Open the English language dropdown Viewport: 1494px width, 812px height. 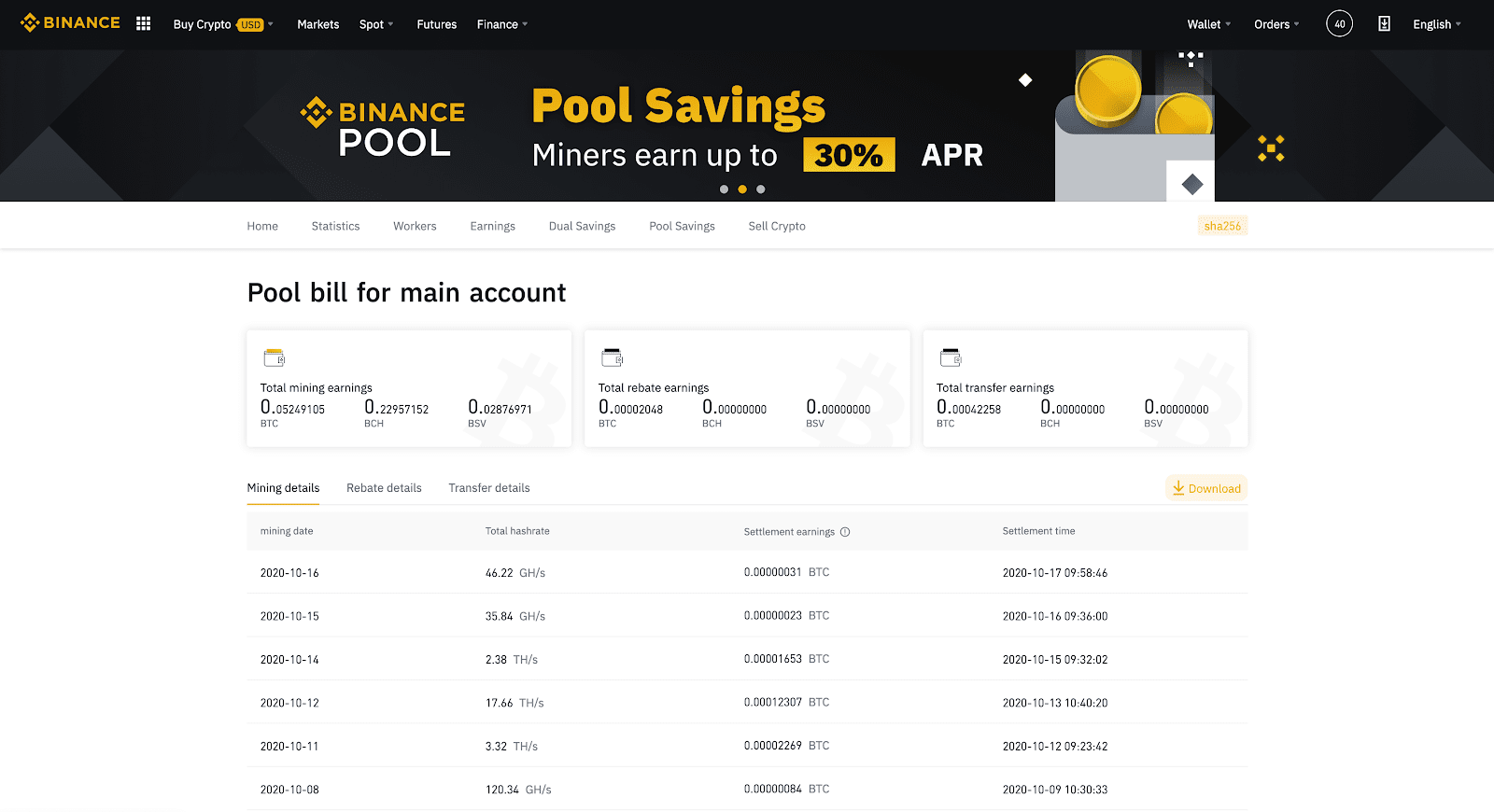coord(1437,24)
